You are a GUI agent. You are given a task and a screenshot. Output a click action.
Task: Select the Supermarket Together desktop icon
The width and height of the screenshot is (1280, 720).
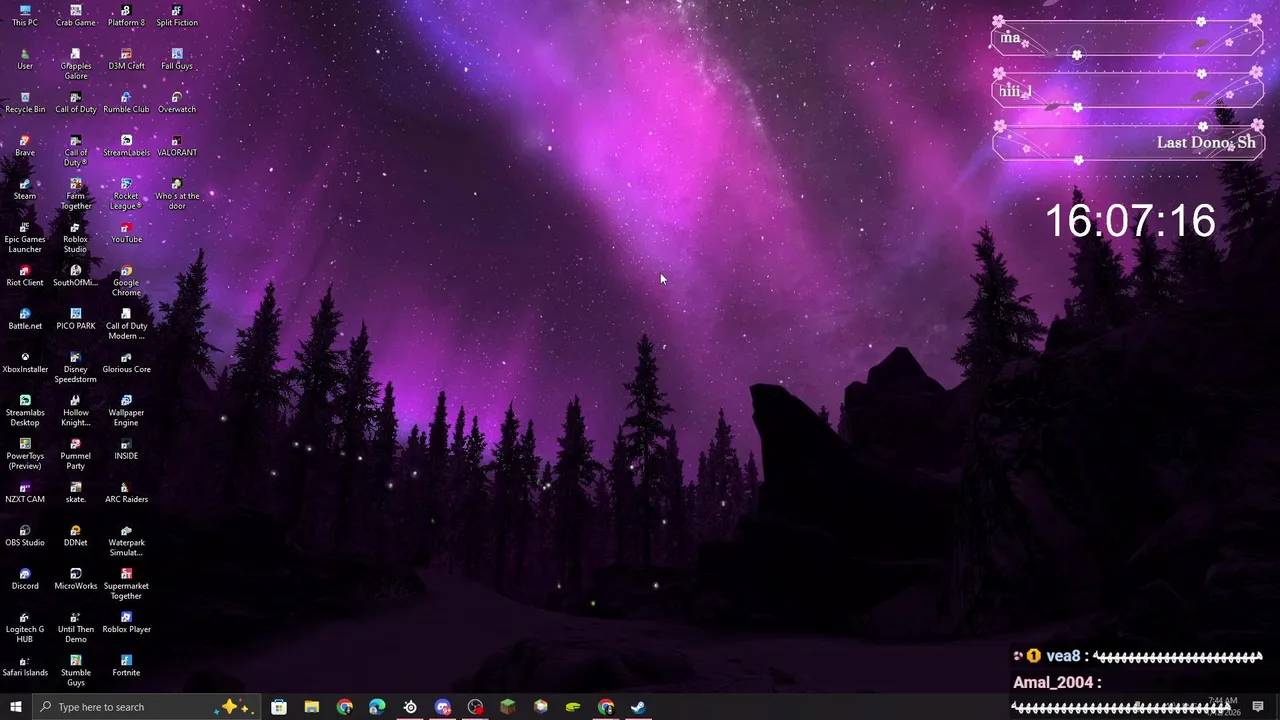pos(126,584)
